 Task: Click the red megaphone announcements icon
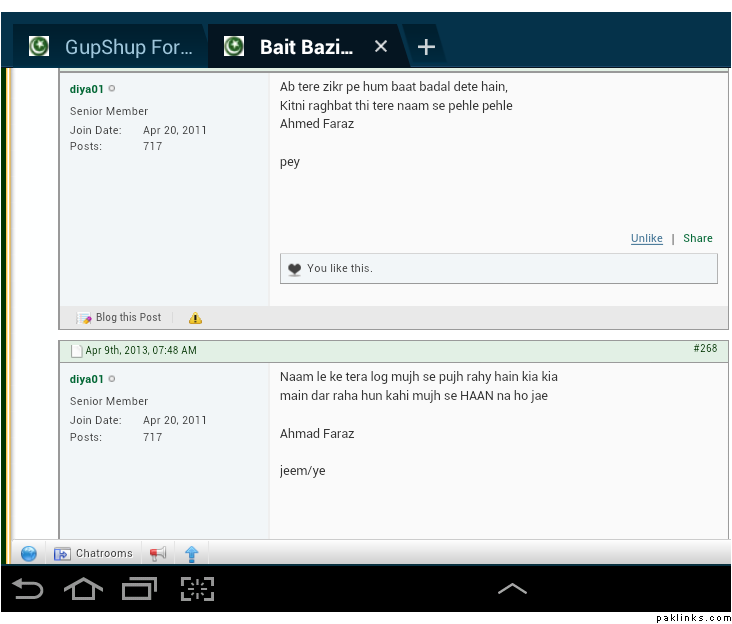tap(158, 554)
